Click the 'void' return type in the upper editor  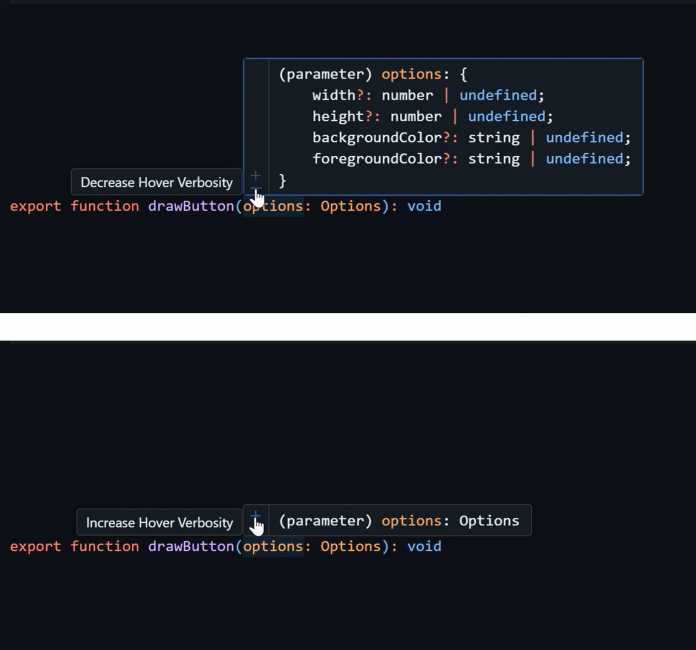[x=424, y=206]
